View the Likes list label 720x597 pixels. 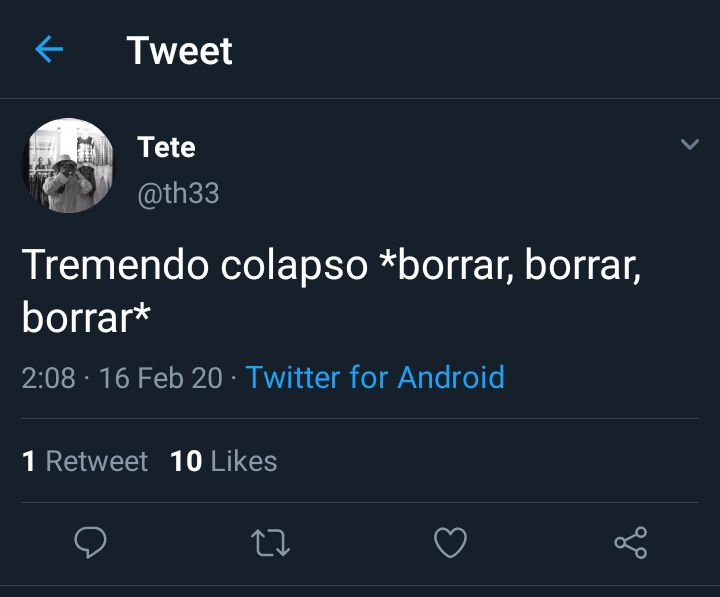point(244,461)
